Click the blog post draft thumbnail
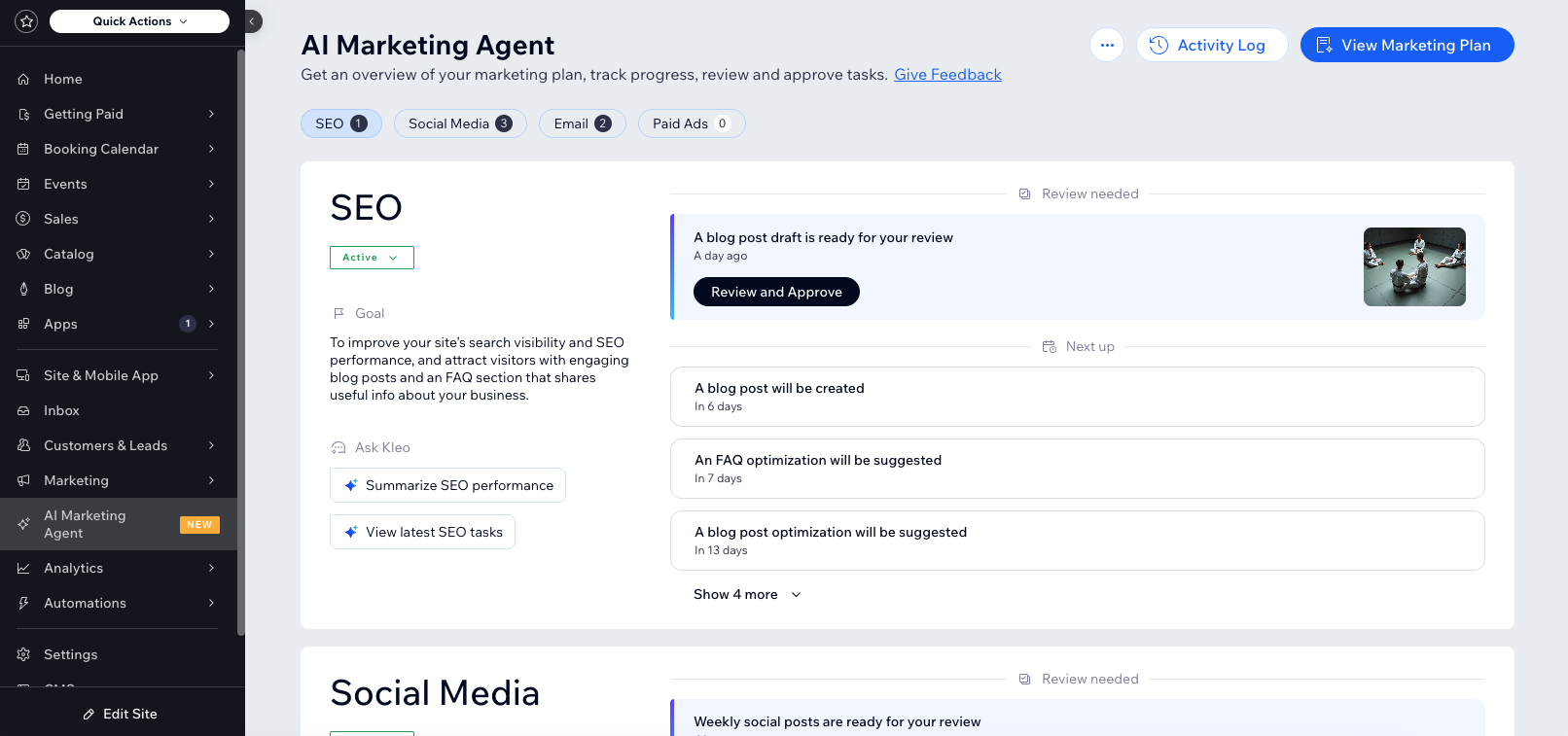The width and height of the screenshot is (1568, 736). pyautogui.click(x=1413, y=266)
